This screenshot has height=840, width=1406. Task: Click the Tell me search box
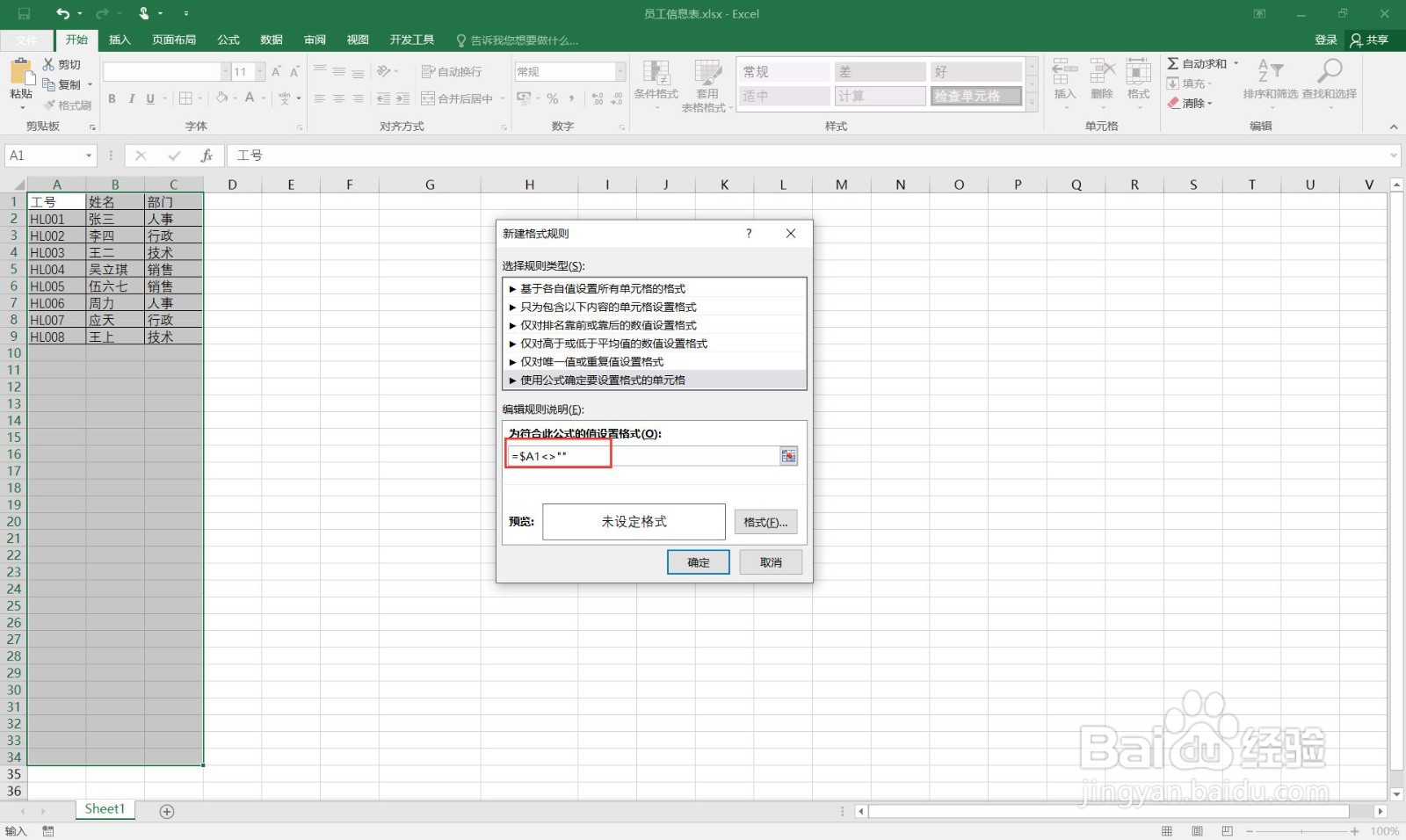pos(518,40)
